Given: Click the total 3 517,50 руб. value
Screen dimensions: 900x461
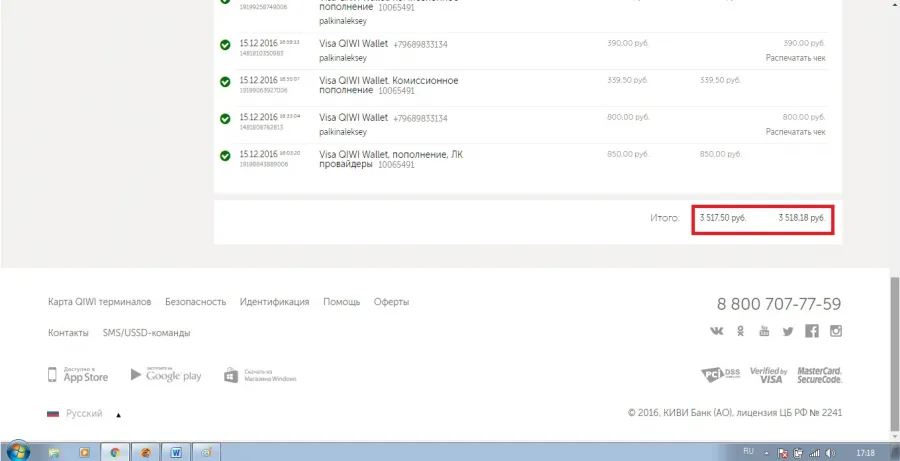Looking at the screenshot, I should tap(723, 218).
